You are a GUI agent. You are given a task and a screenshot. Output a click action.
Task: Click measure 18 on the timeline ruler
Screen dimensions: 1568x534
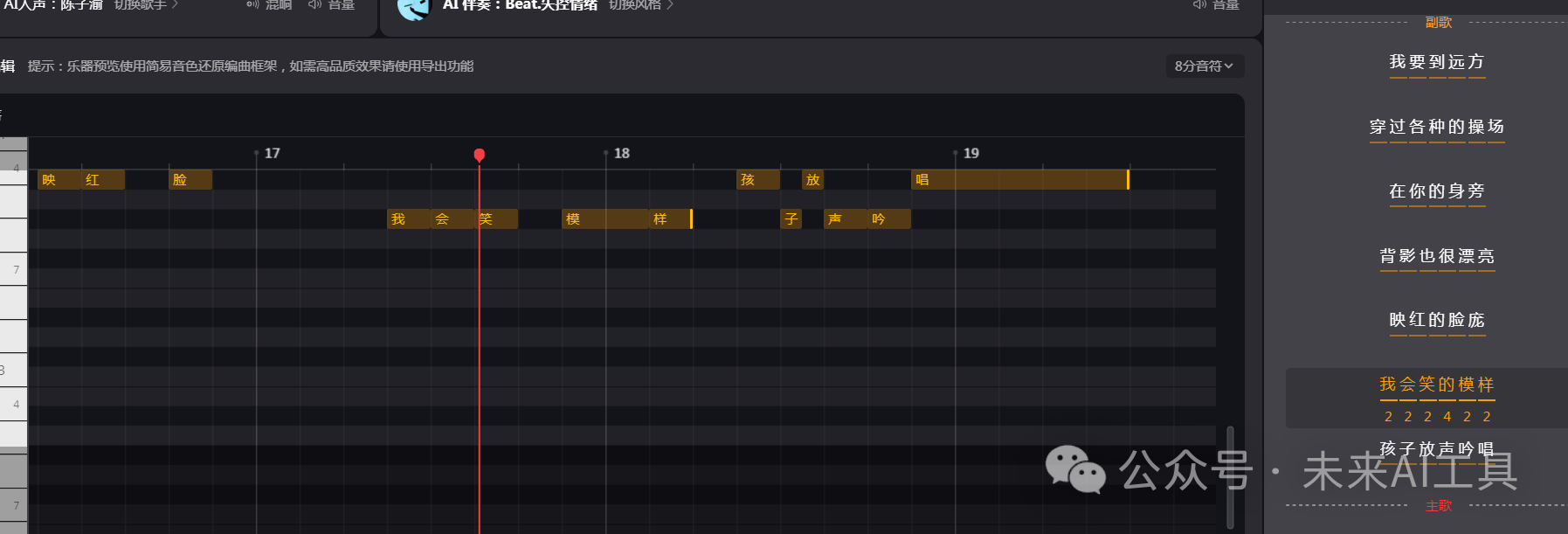point(621,154)
